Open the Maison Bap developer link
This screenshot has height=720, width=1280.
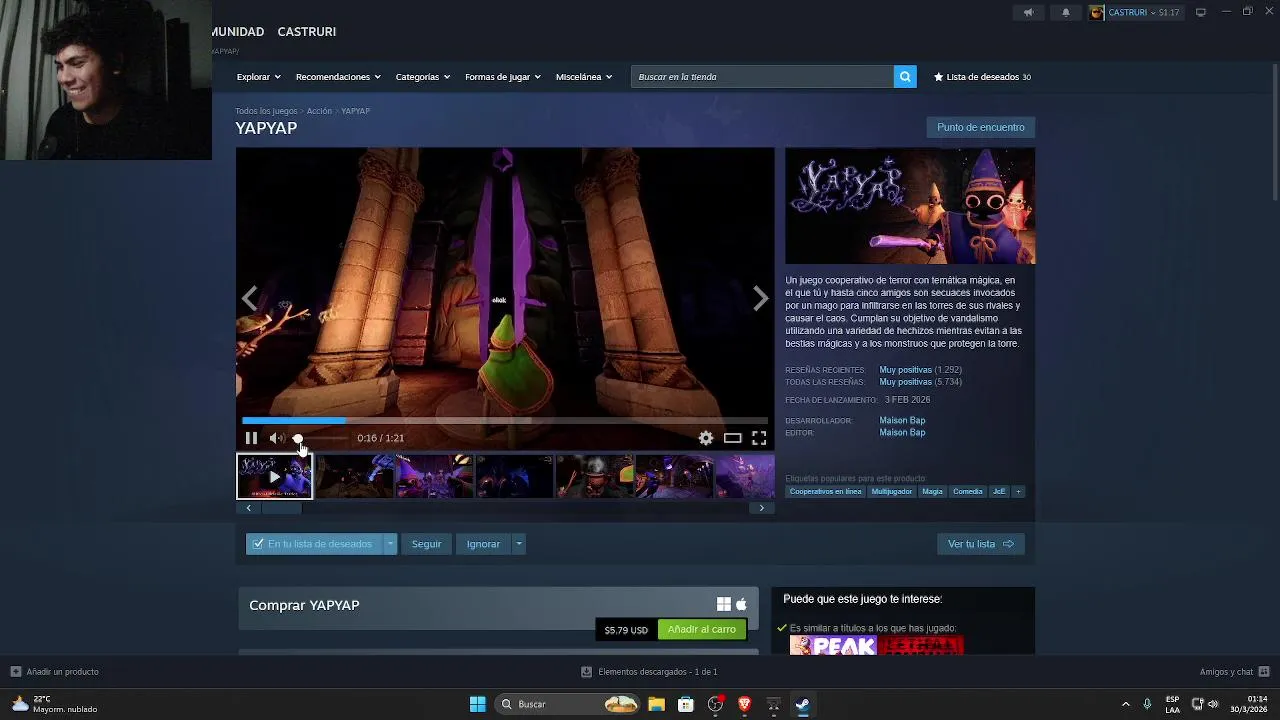902,420
